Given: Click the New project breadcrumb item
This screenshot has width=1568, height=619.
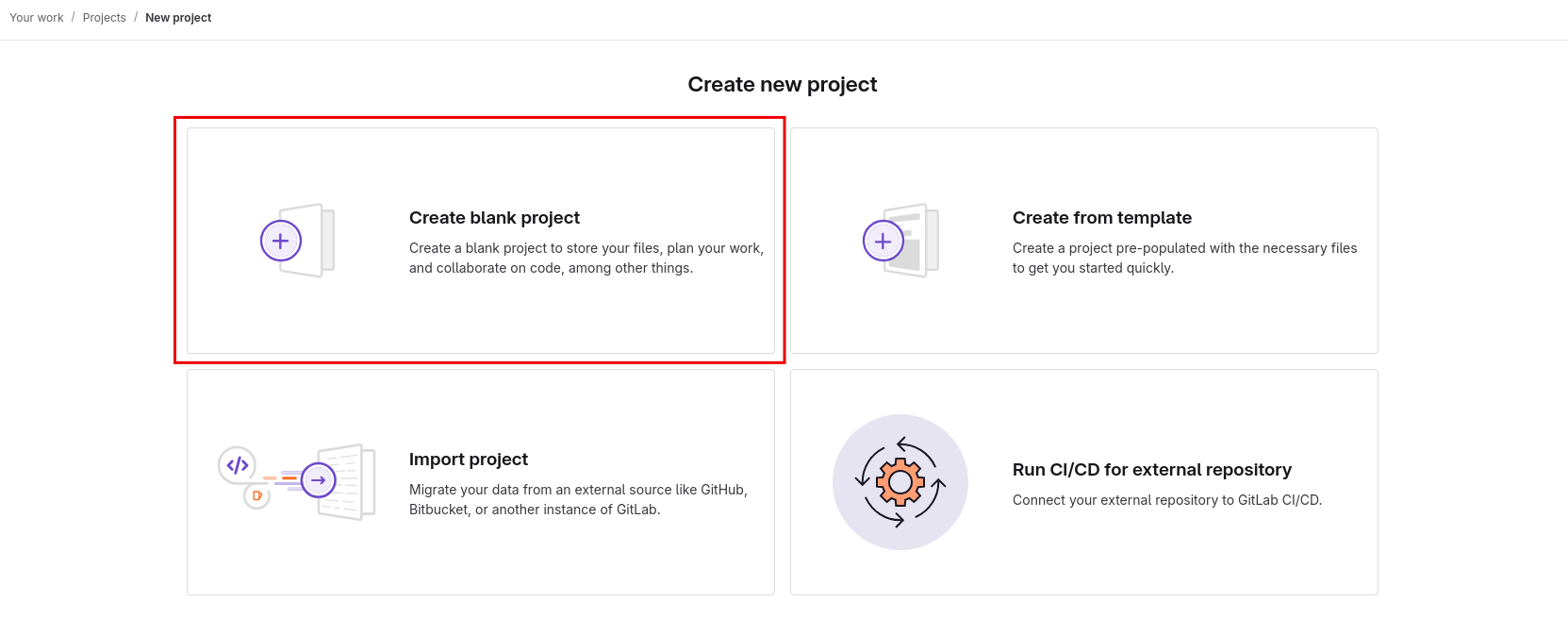Looking at the screenshot, I should (x=178, y=17).
